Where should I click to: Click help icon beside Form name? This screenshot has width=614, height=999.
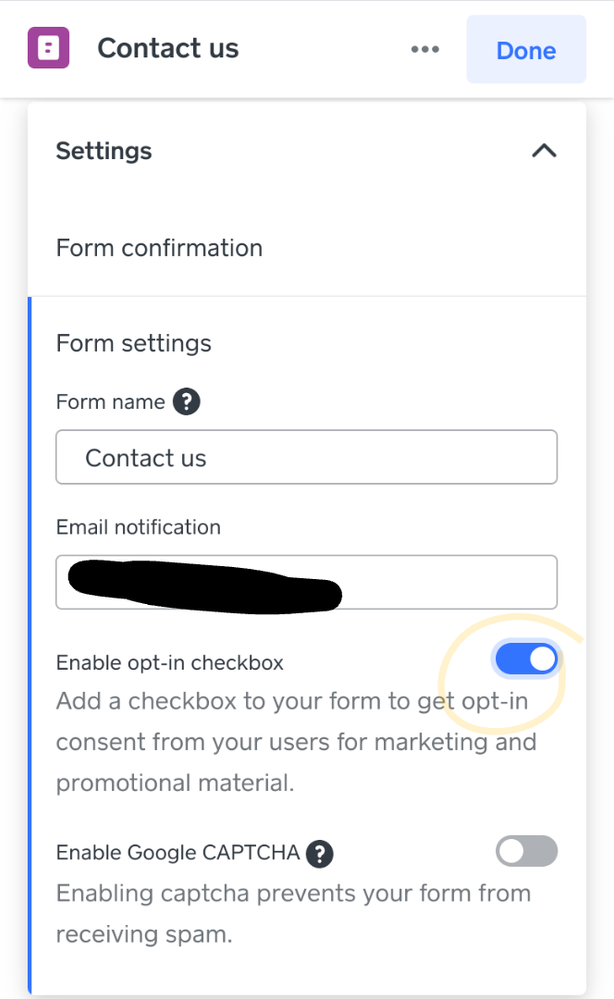[187, 402]
